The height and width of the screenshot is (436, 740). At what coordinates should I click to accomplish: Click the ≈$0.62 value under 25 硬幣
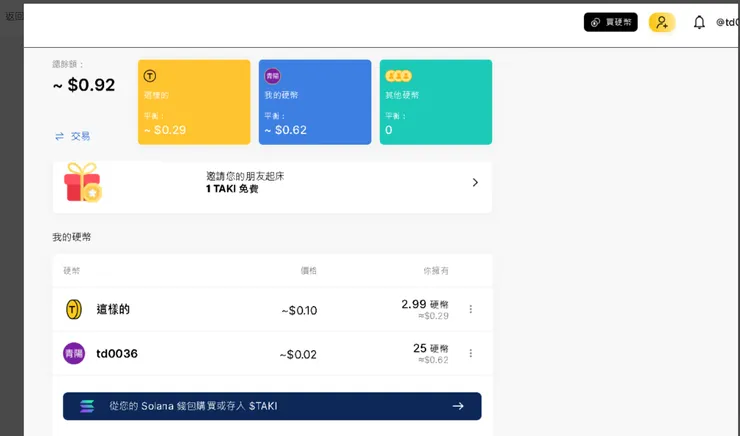[433, 360]
